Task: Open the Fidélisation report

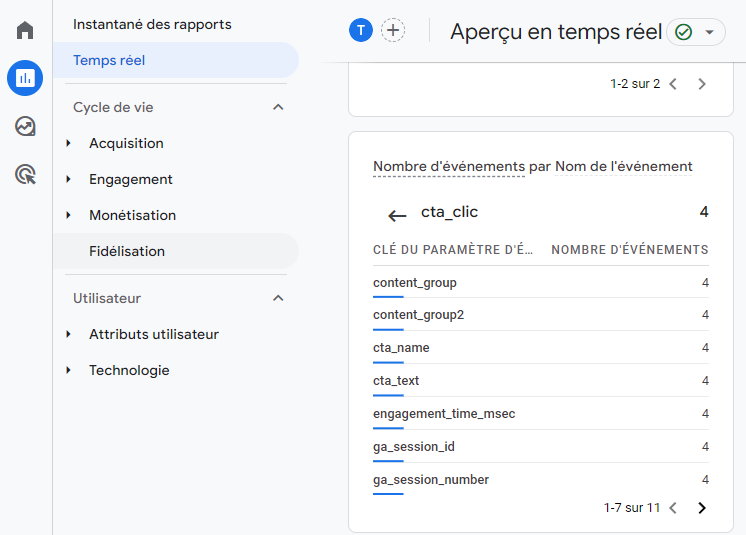Action: coord(127,251)
